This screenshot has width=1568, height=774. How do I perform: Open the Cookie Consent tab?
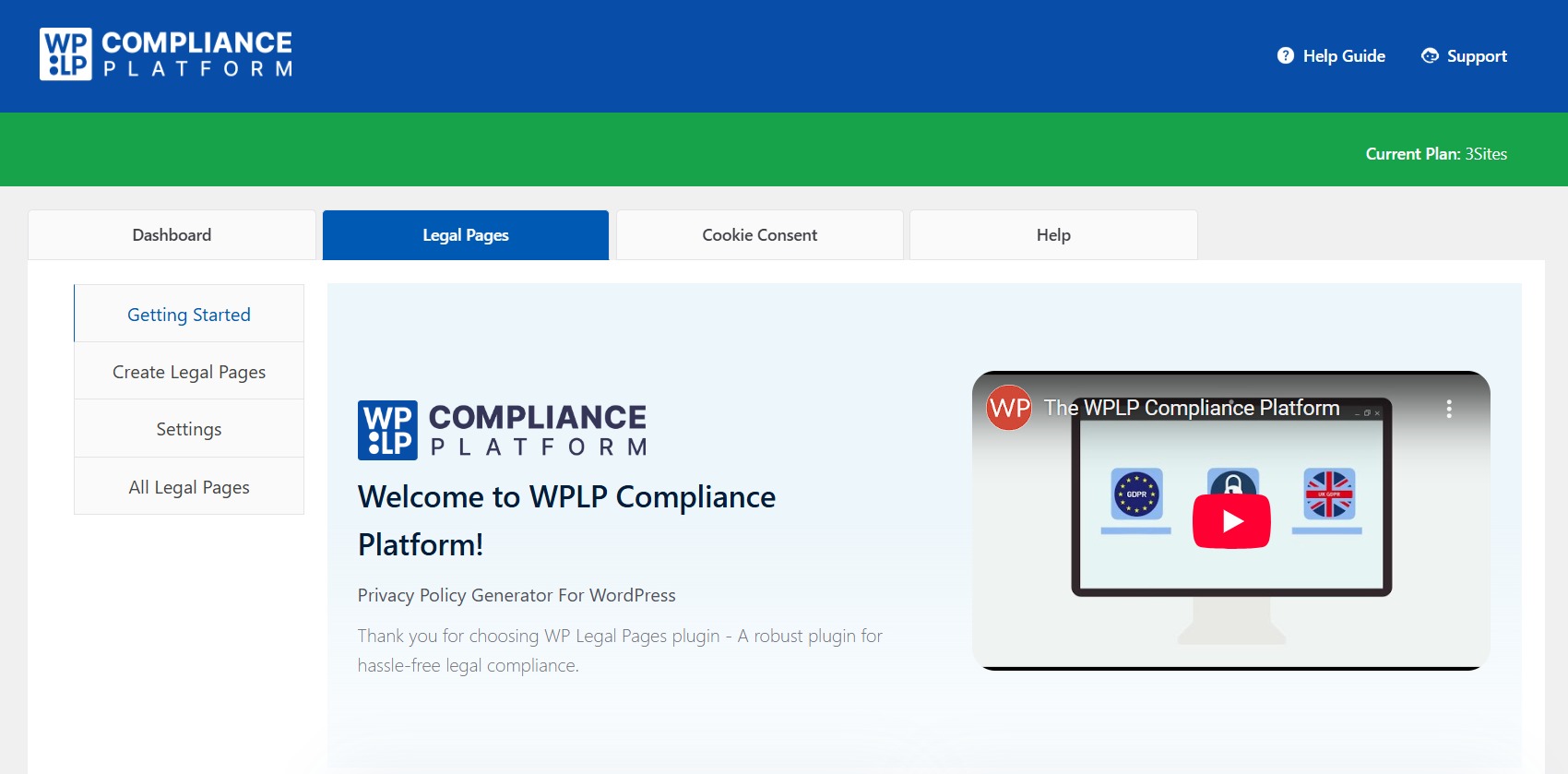click(x=759, y=235)
